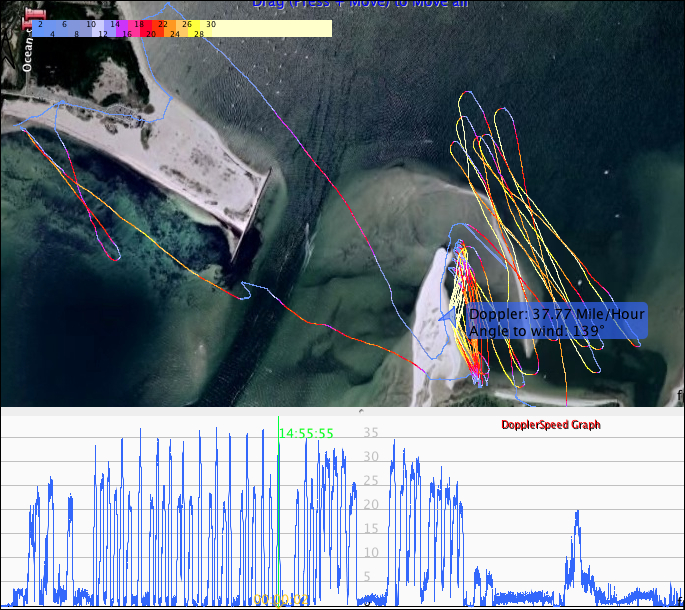The width and height of the screenshot is (685, 610).
Task: Click the orange time label at graph bottom
Action: (x=279, y=599)
